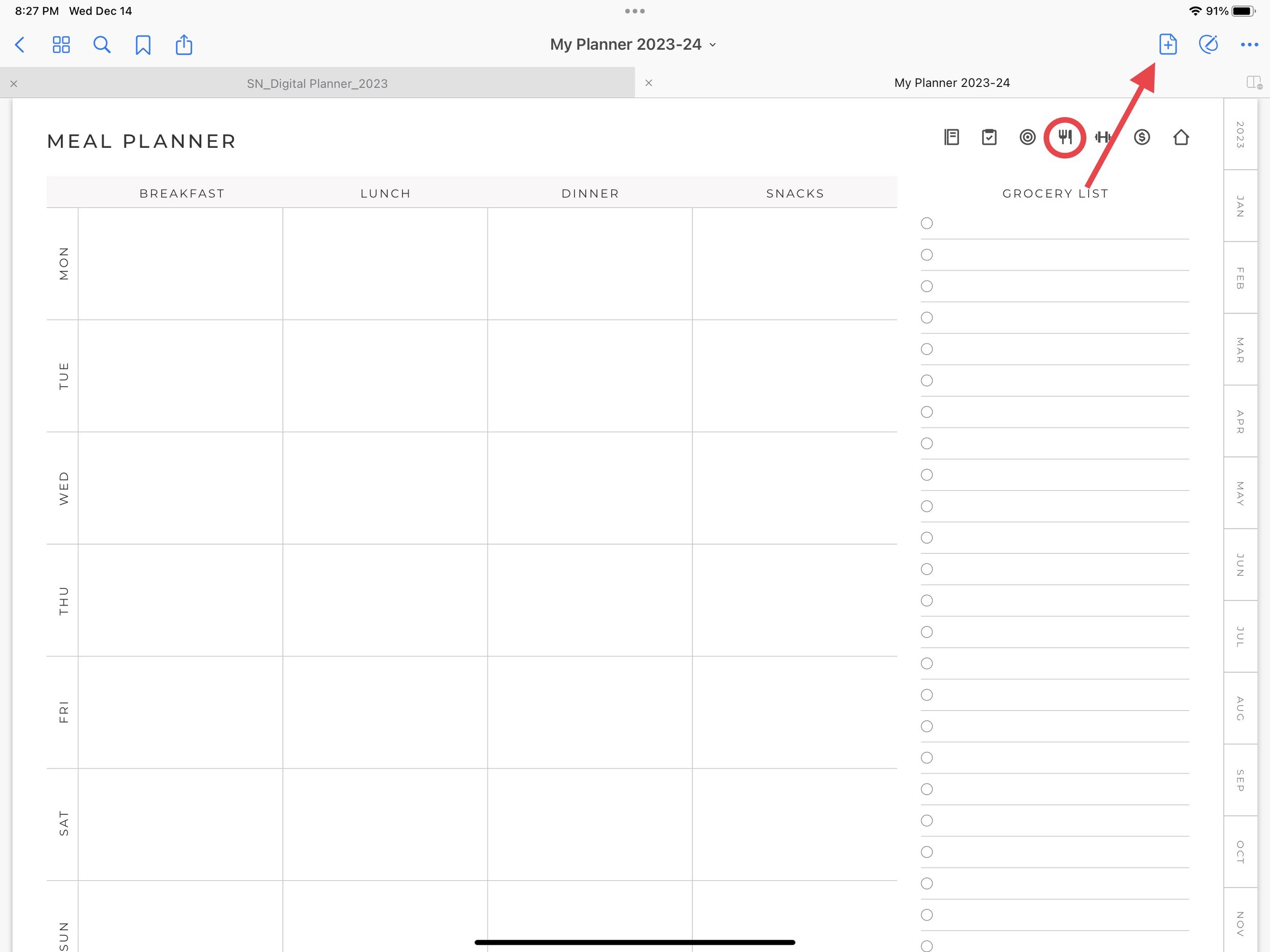Bookmark the current page
The width and height of the screenshot is (1270, 952).
pyautogui.click(x=143, y=45)
